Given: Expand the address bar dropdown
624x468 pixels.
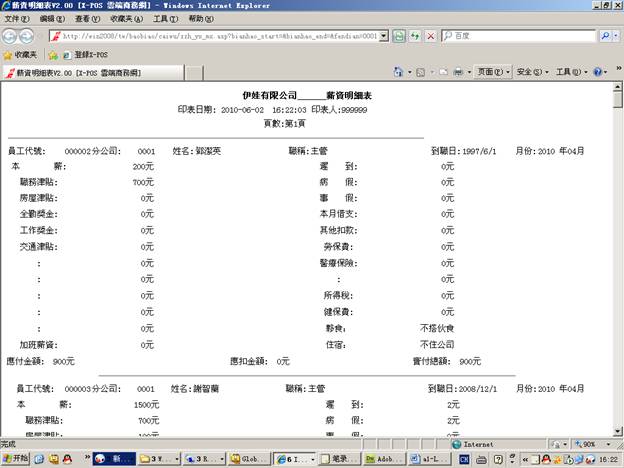Looking at the screenshot, I should point(383,35).
